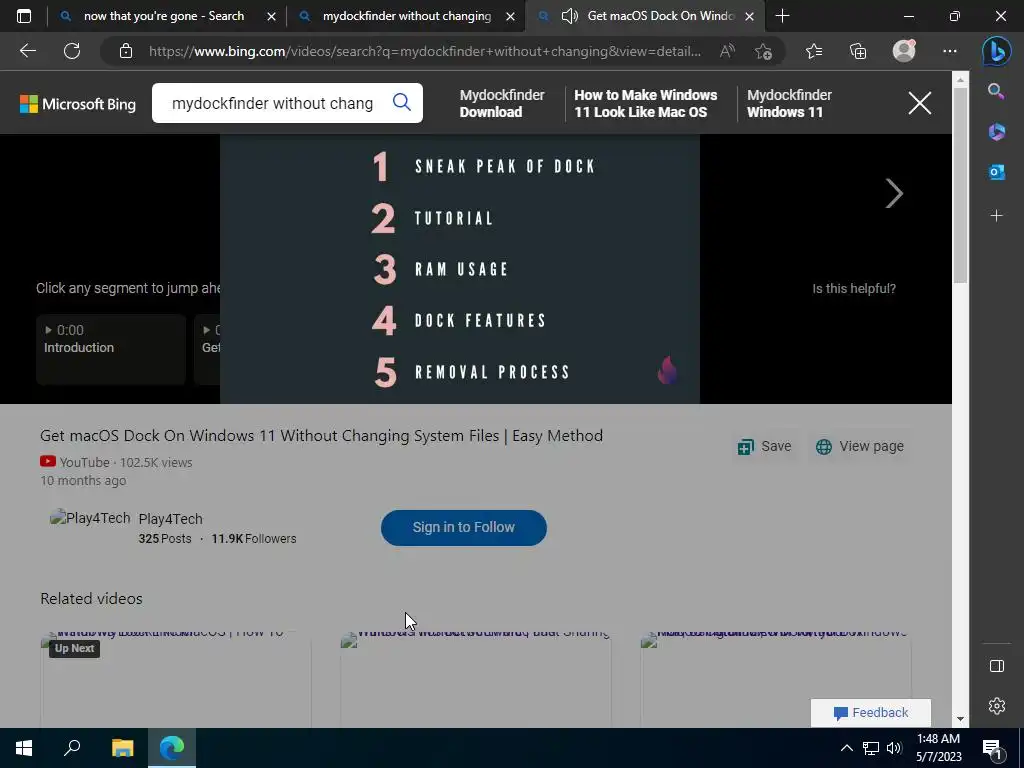The height and width of the screenshot is (768, 1024).
Task: Close the 'now that you're gone' tab
Action: coord(272,16)
